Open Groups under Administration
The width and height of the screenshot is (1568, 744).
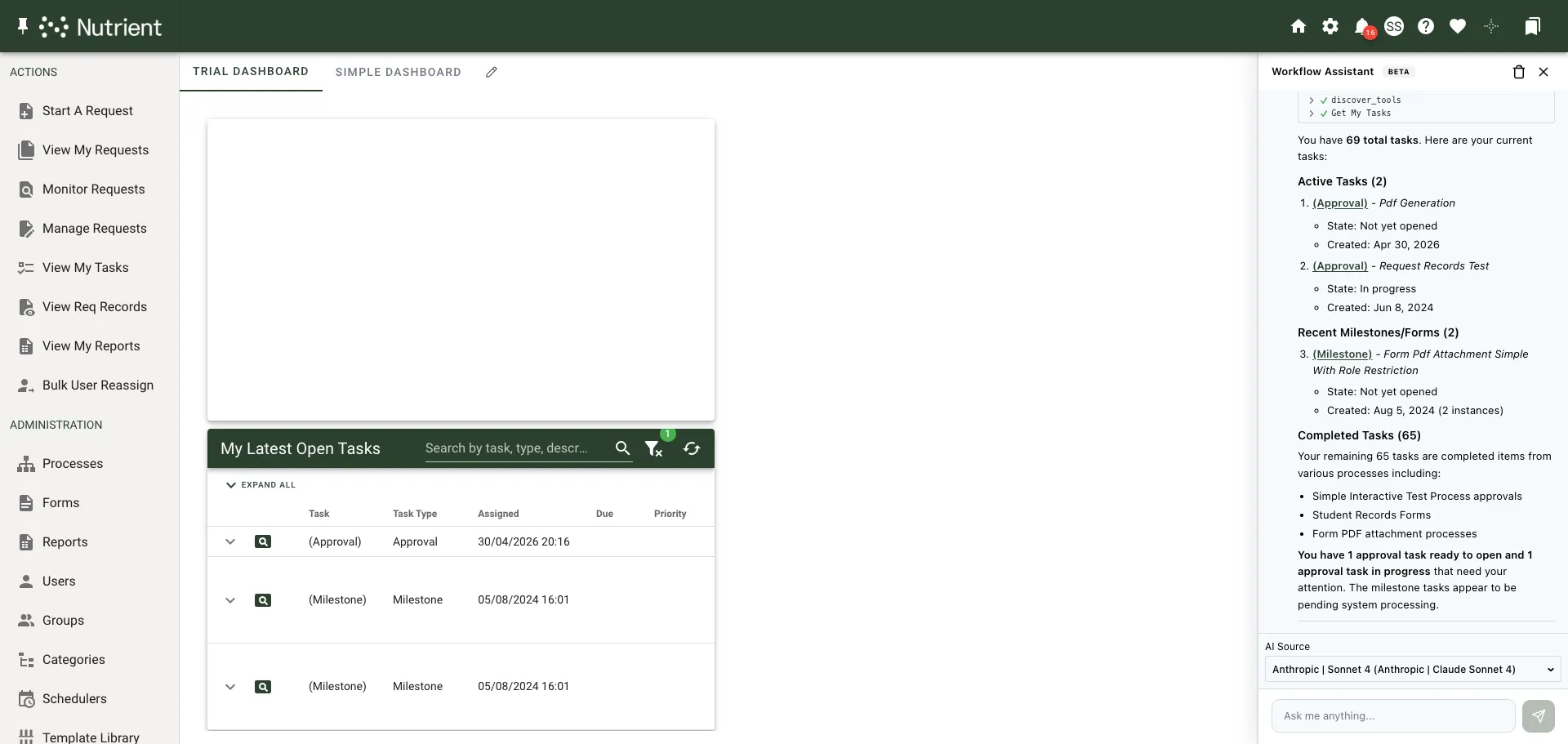tap(89, 621)
